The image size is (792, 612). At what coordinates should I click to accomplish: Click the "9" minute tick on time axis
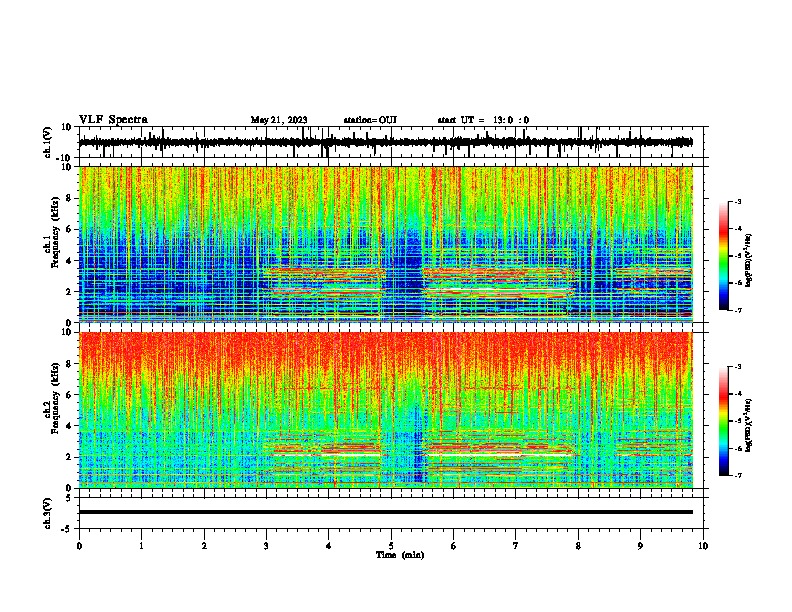coord(640,546)
